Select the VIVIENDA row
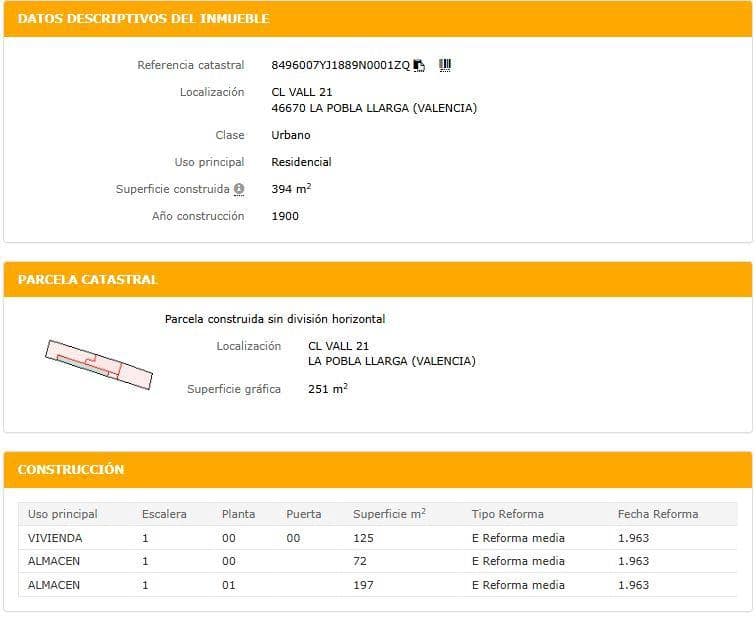This screenshot has width=756, height=624. tap(378, 538)
